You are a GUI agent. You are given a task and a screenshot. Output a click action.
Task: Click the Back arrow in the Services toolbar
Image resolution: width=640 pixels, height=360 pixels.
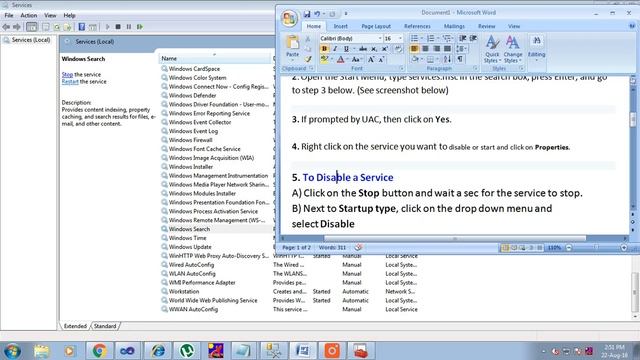click(6, 27)
